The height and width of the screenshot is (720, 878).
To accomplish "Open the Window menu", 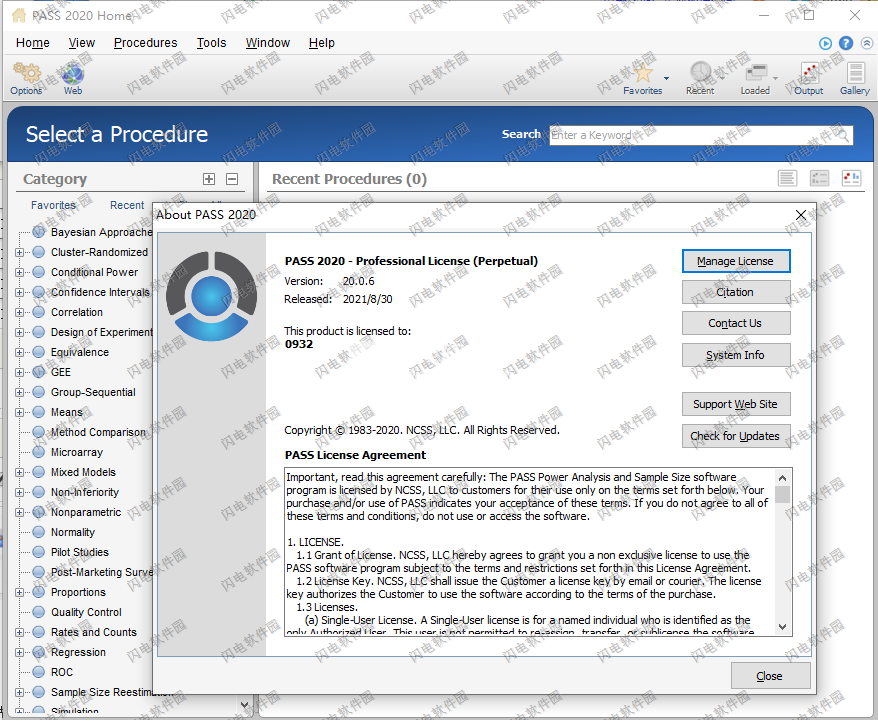I will pyautogui.click(x=268, y=43).
